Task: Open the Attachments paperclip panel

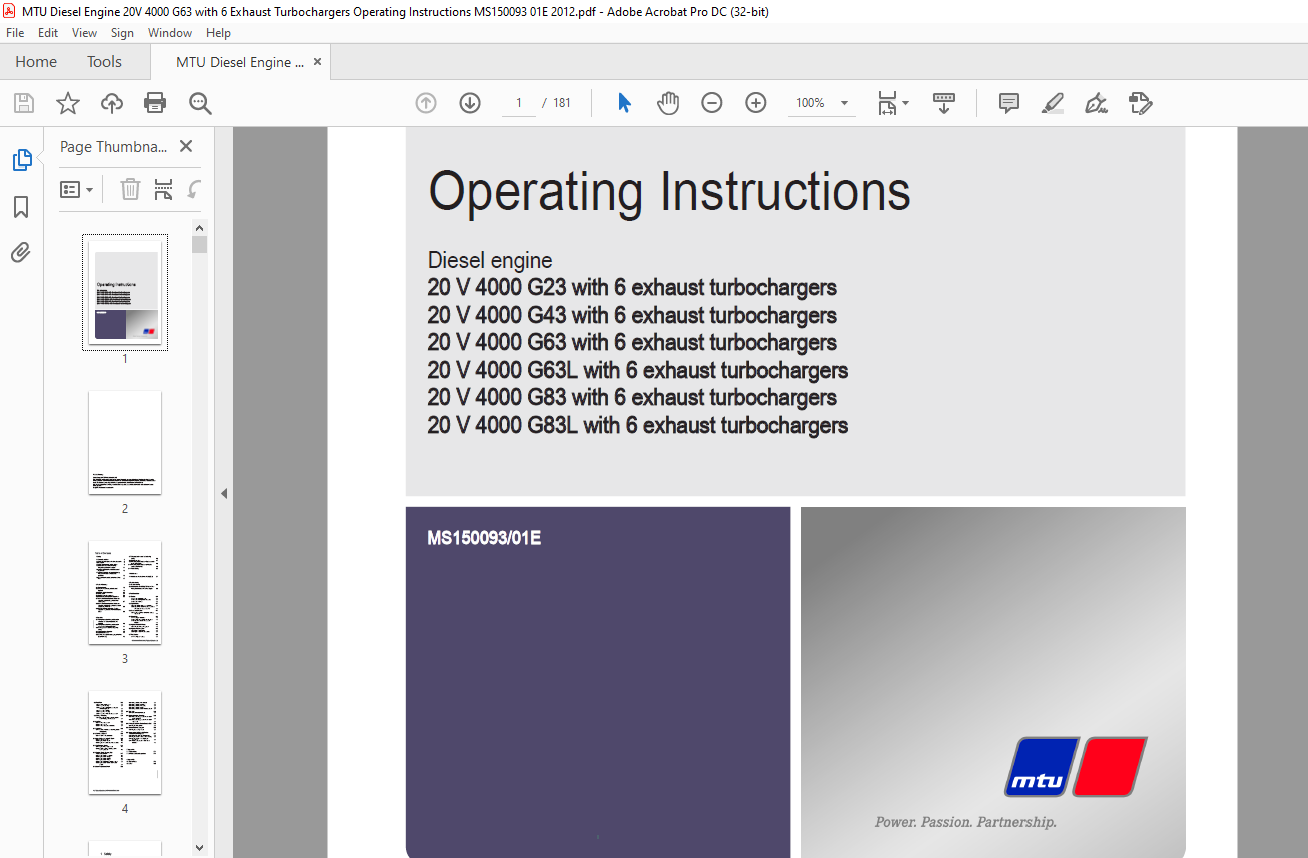Action: (x=21, y=253)
